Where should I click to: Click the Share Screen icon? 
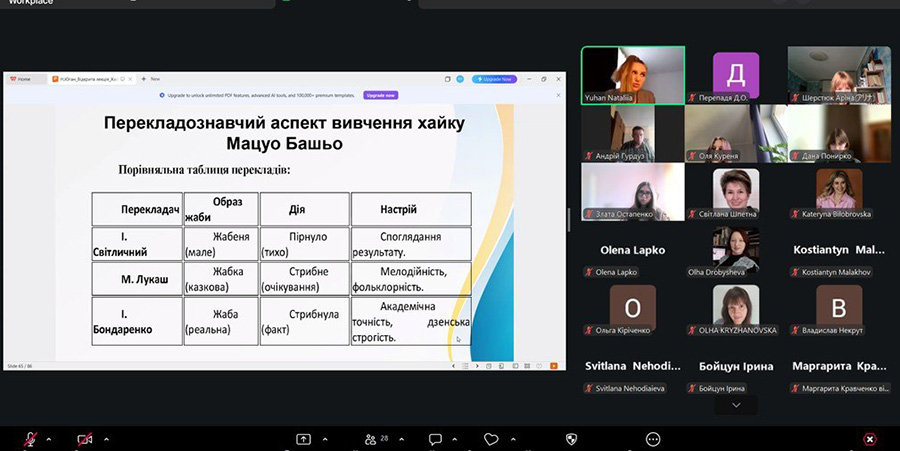(x=303, y=440)
